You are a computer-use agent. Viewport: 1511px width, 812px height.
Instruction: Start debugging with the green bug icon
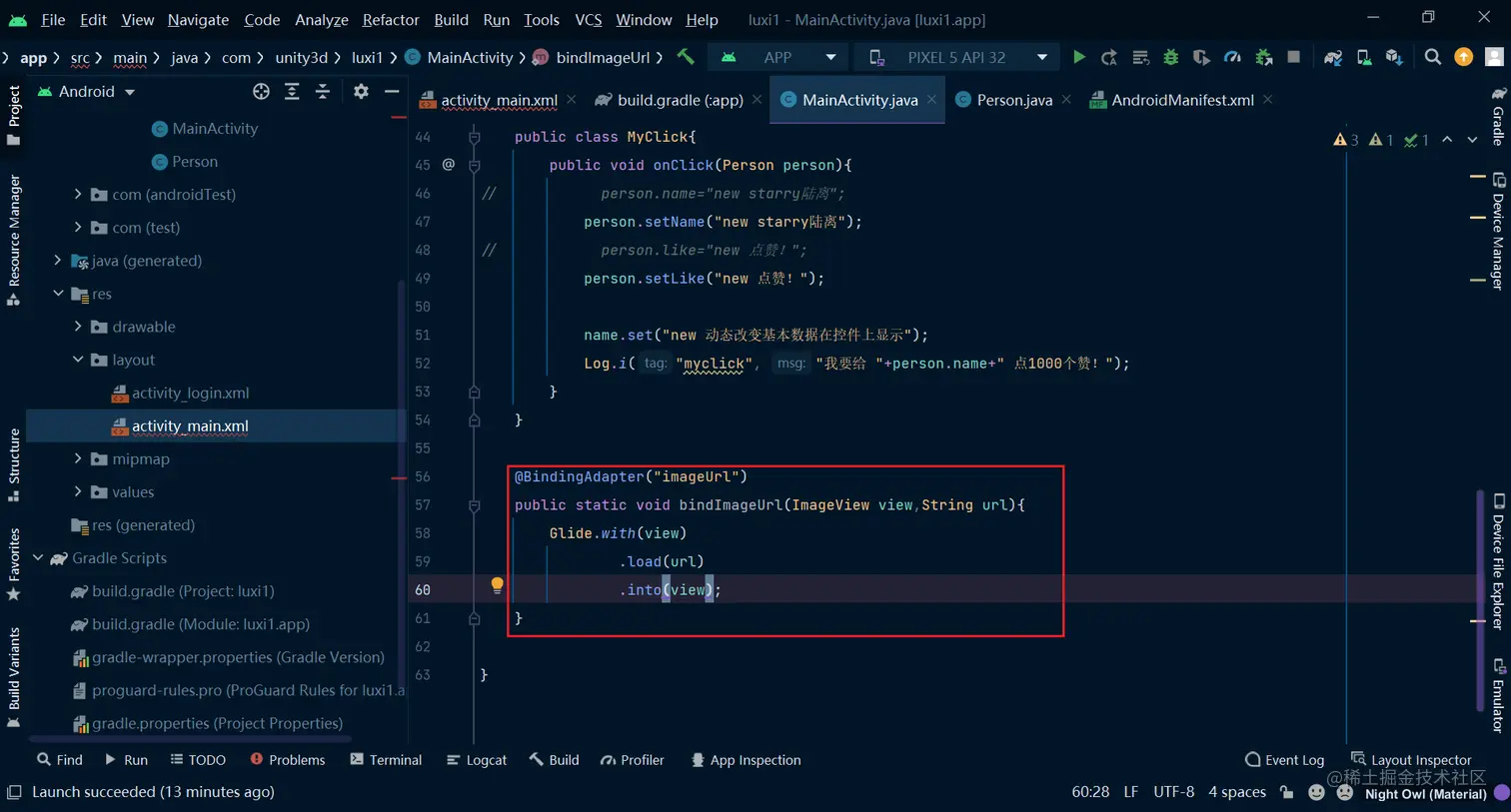tap(1170, 57)
